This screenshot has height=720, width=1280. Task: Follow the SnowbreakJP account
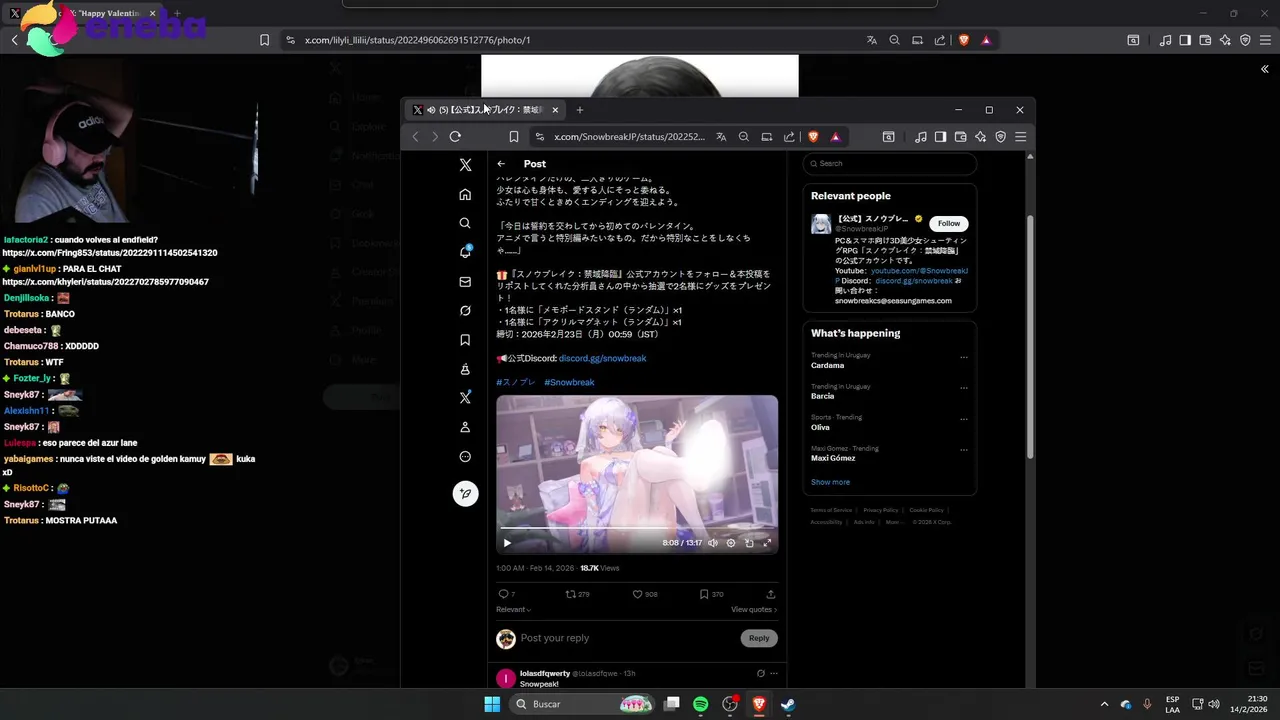[x=949, y=223]
